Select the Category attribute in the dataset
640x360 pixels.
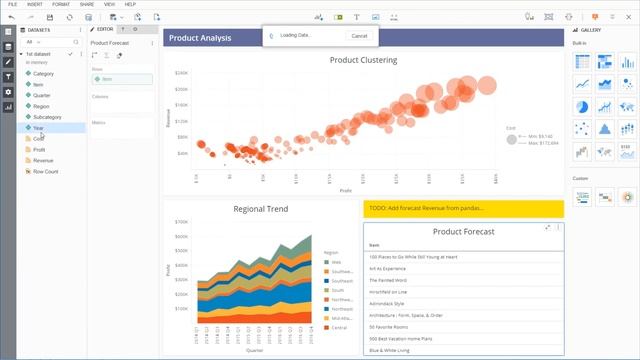click(x=43, y=73)
